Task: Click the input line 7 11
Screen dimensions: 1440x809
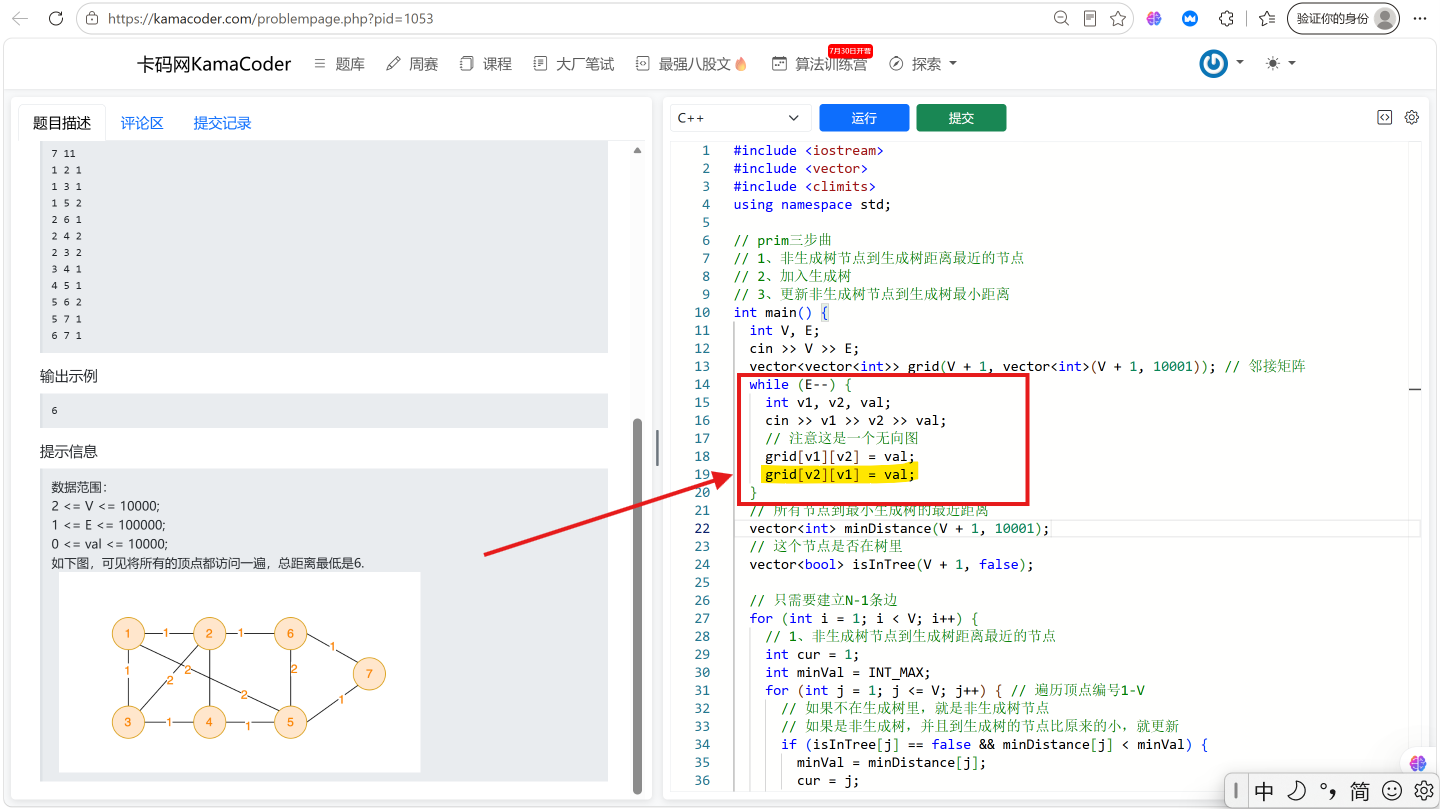Action: pyautogui.click(x=63, y=153)
